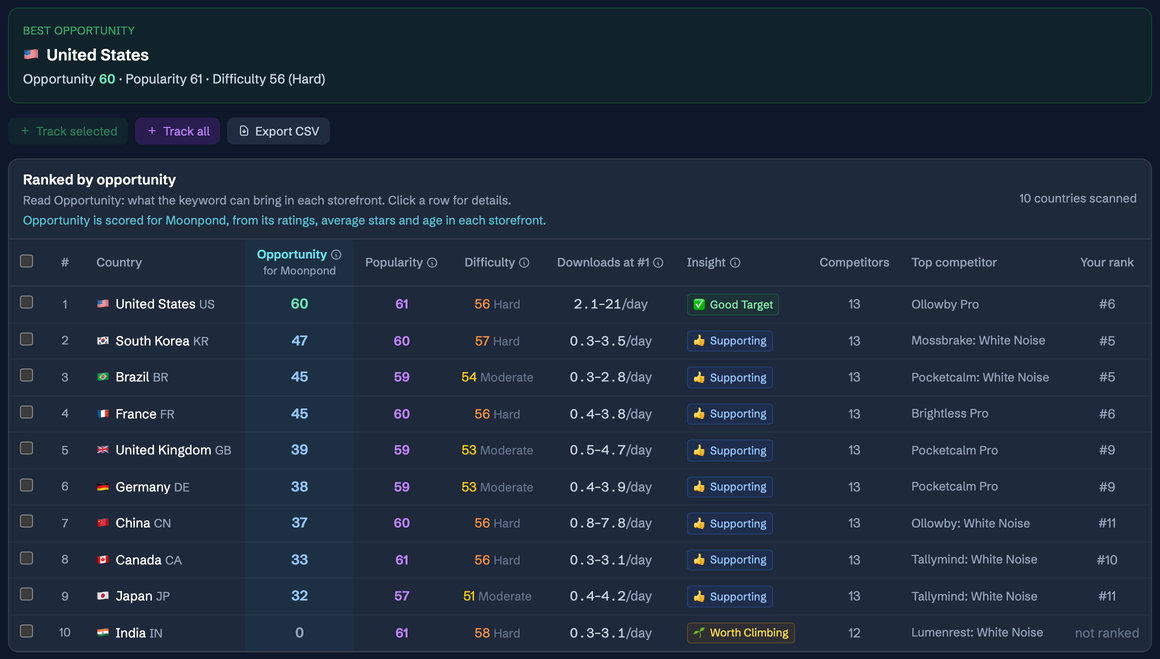
Task: Click the Track selected button
Action: (68, 131)
